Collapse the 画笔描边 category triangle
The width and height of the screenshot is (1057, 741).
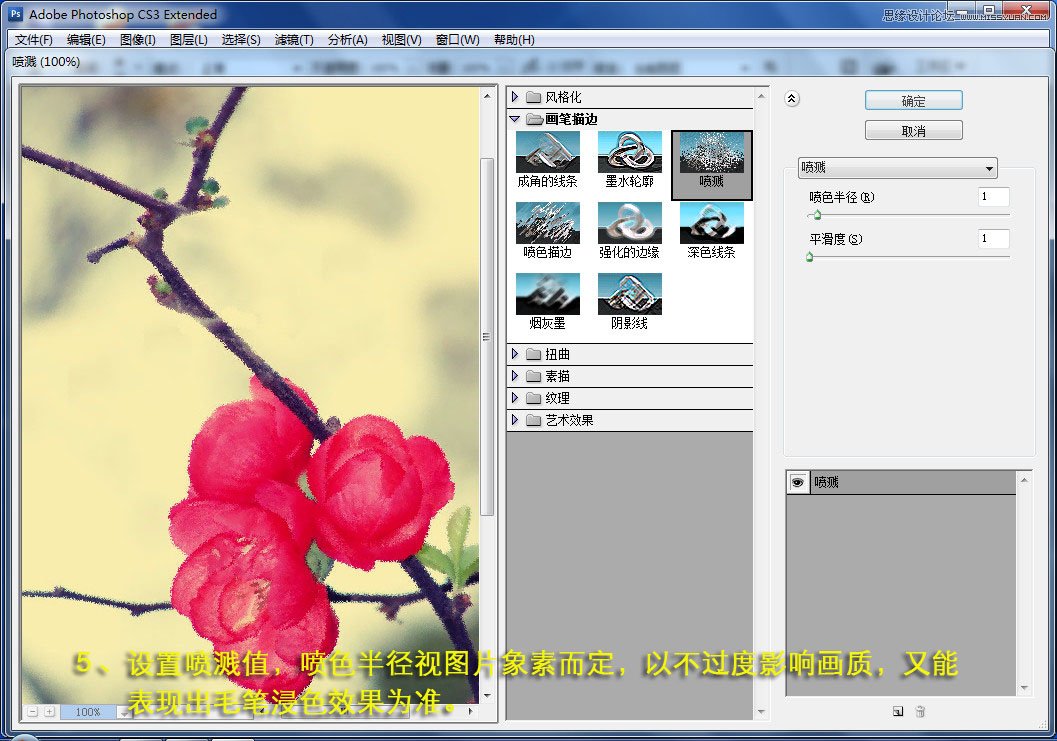(x=515, y=119)
